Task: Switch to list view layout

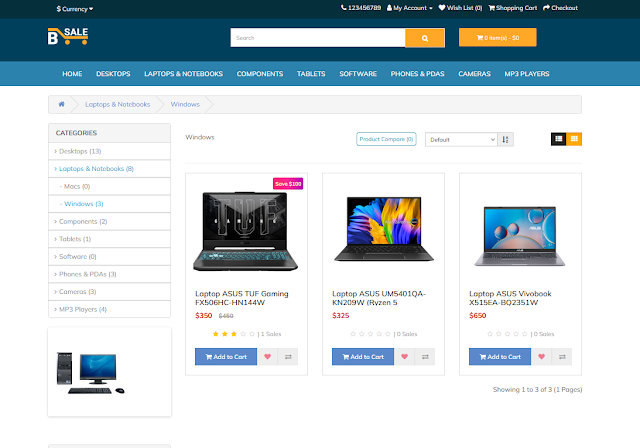Action: point(558,139)
